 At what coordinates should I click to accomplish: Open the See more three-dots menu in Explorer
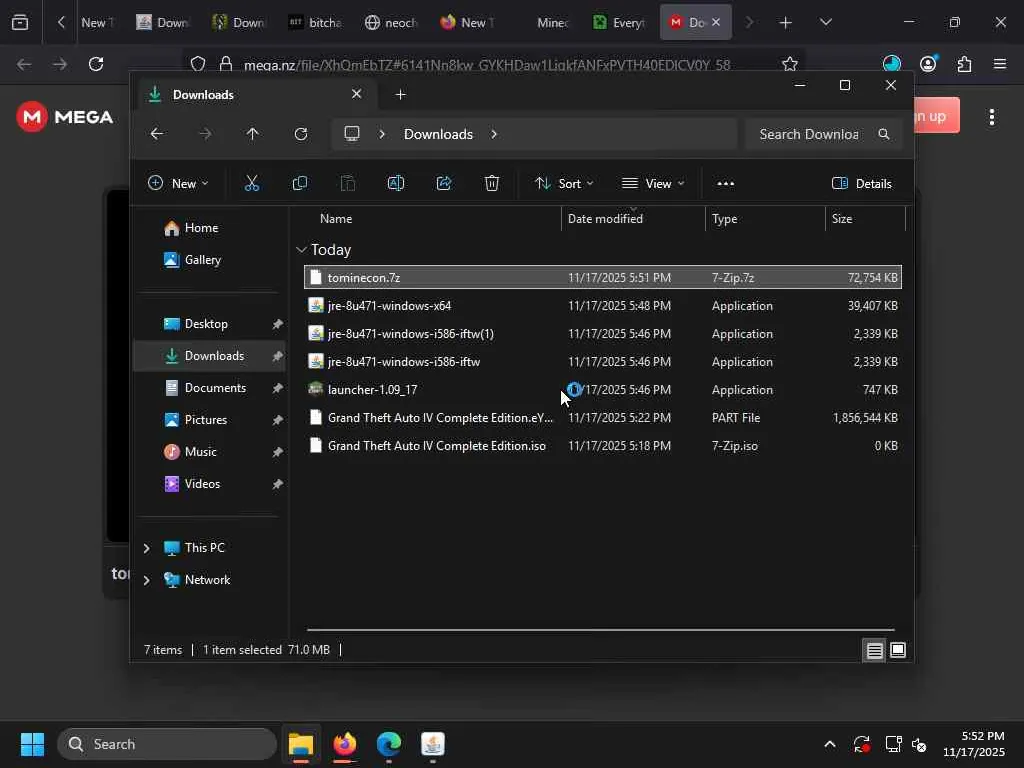tap(726, 184)
